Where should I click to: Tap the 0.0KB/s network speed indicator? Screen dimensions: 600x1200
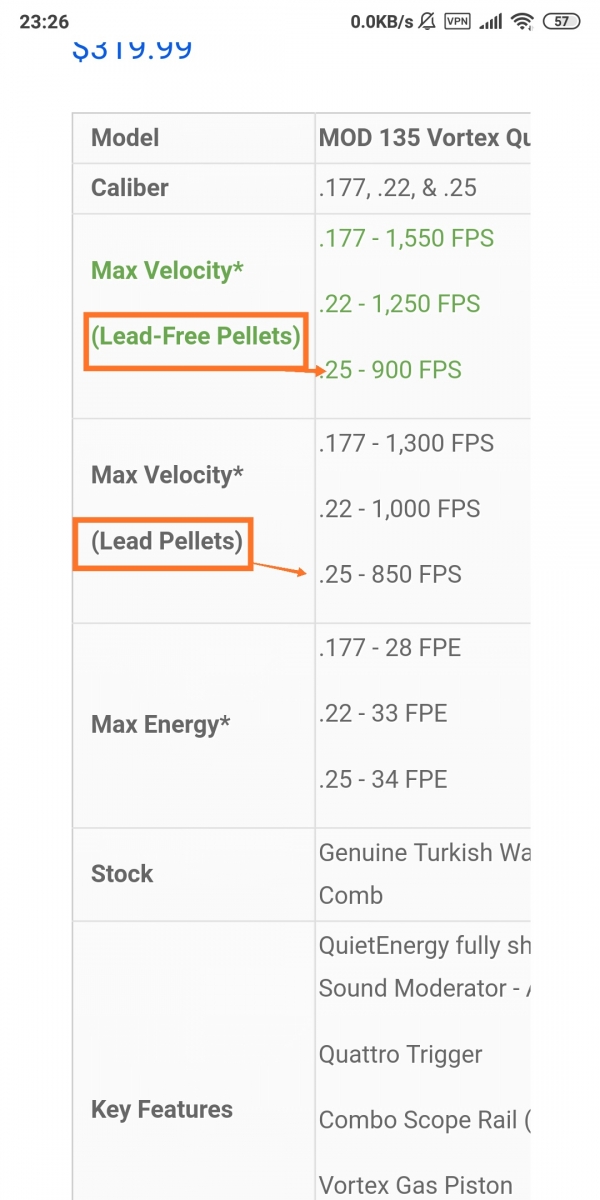(380, 21)
